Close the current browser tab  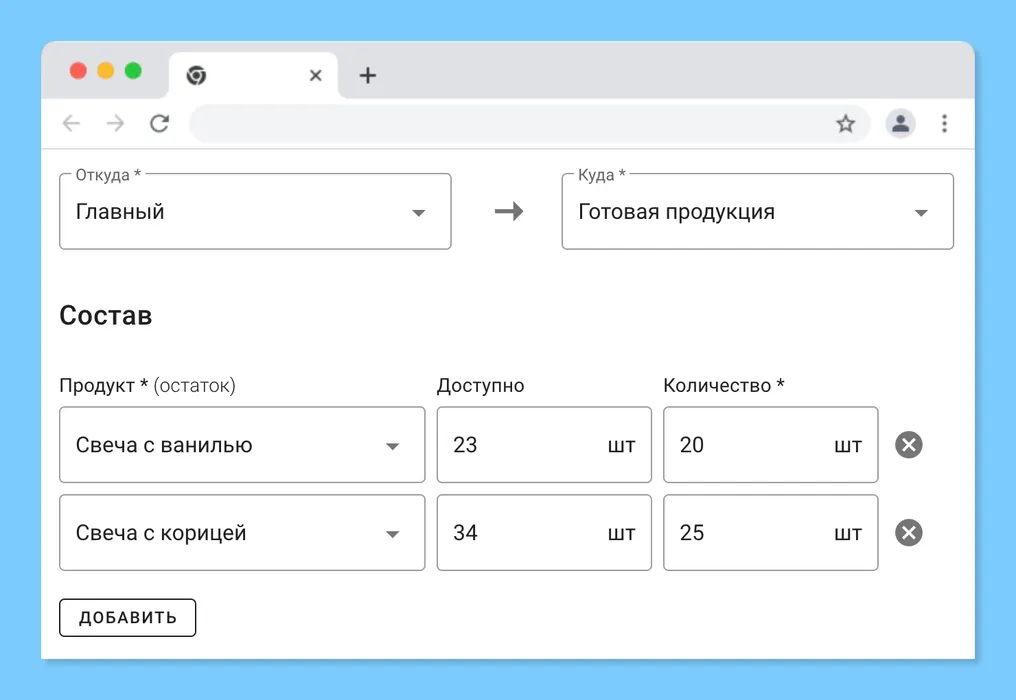pos(316,76)
